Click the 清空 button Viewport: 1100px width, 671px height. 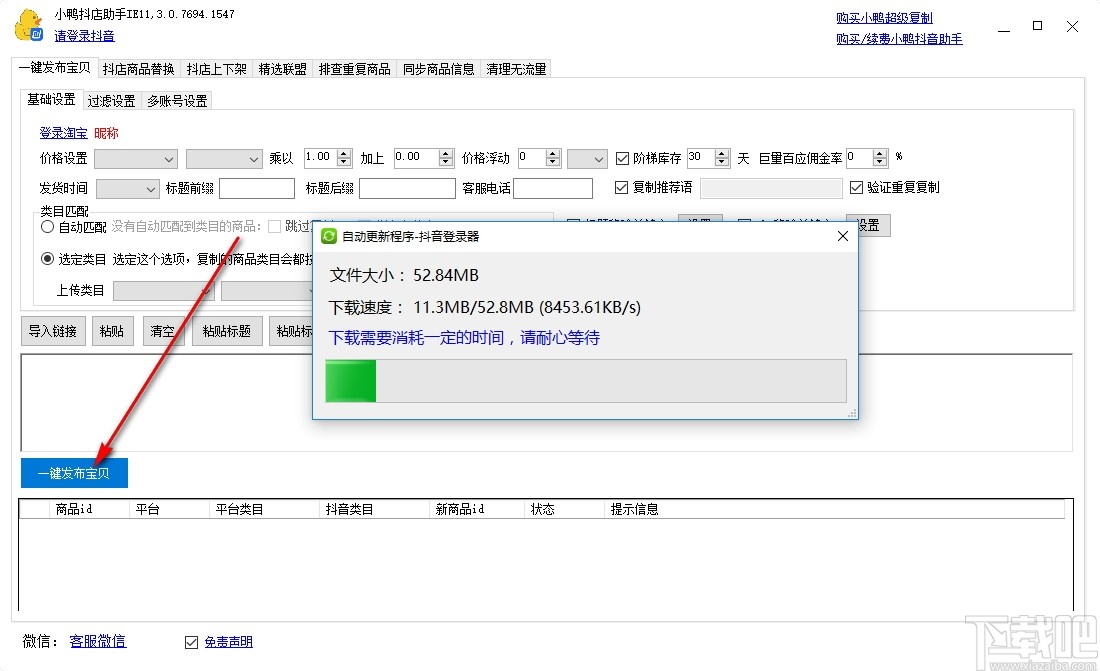[163, 331]
